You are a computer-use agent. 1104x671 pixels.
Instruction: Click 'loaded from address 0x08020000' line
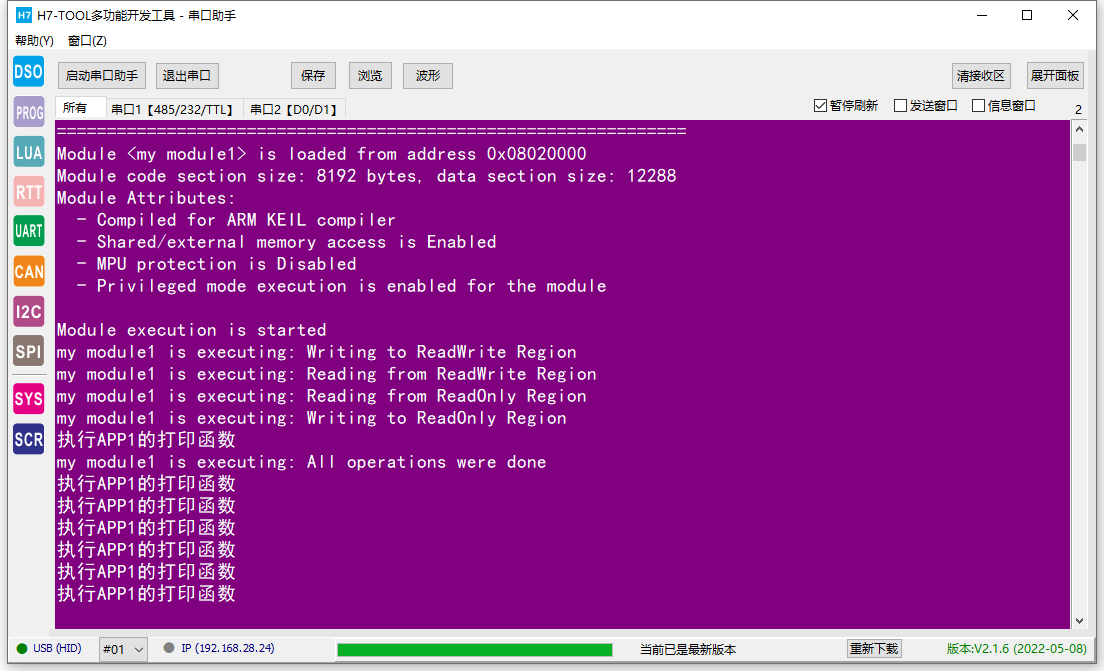click(x=321, y=154)
